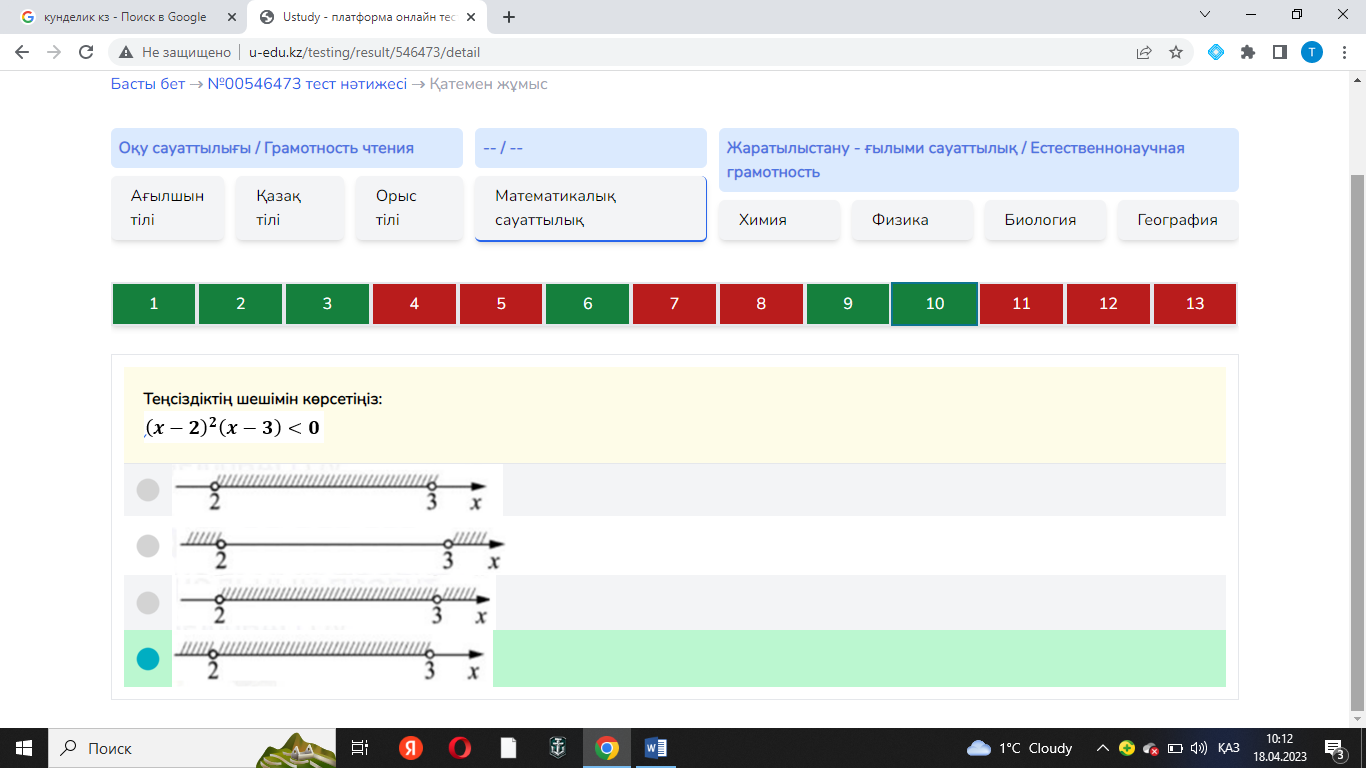Open the blue diamond browser extension

pyautogui.click(x=1216, y=52)
